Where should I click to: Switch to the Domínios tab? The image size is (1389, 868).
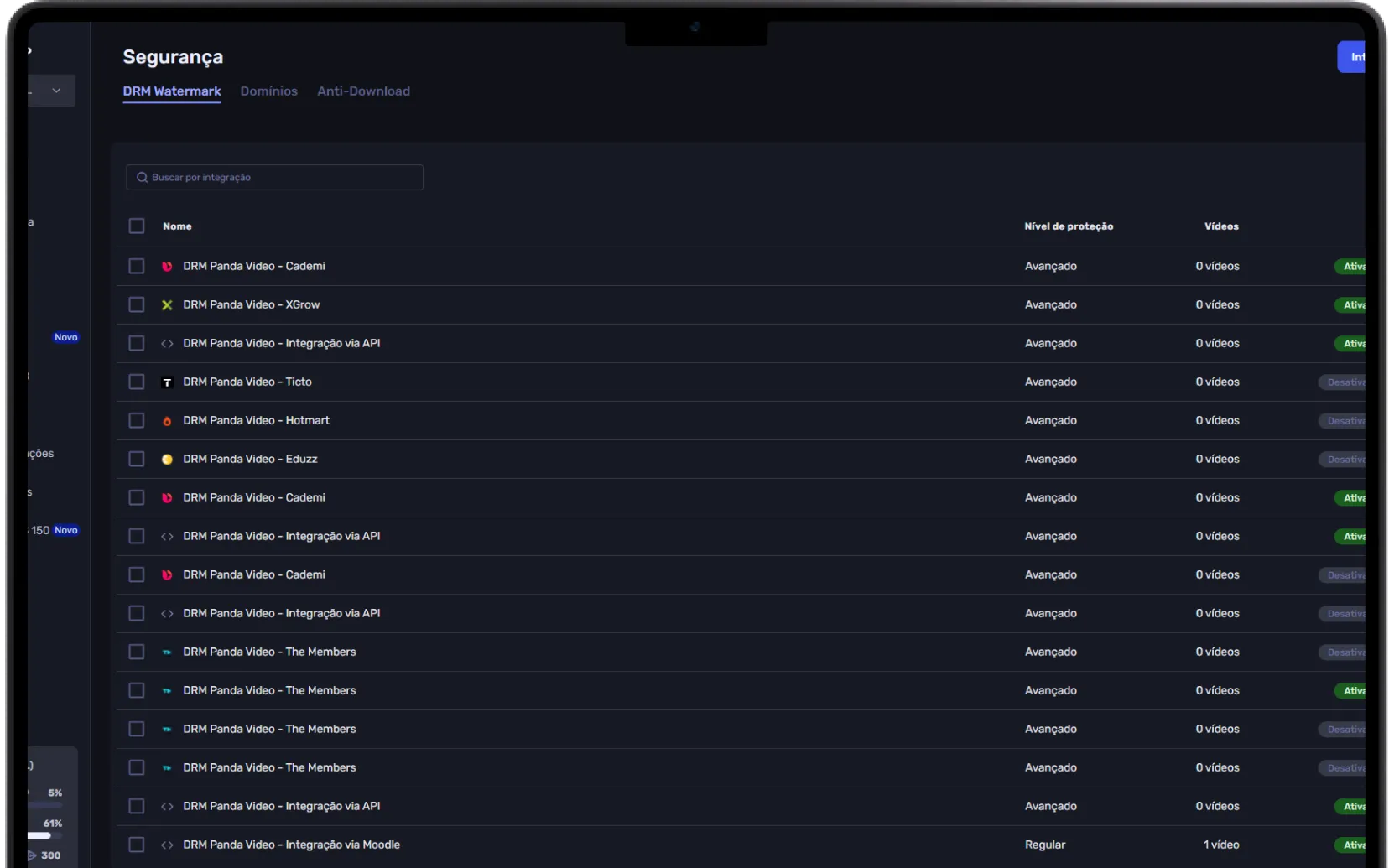[x=269, y=91]
